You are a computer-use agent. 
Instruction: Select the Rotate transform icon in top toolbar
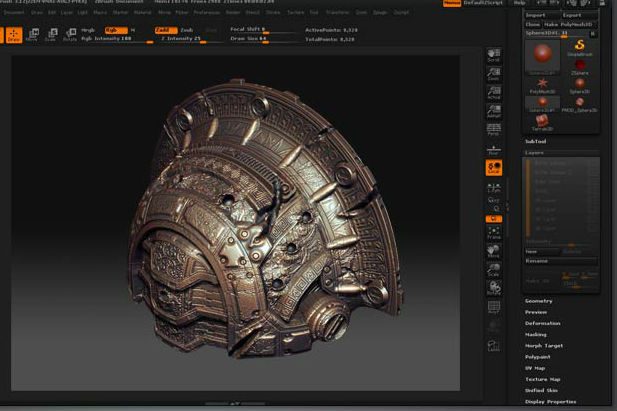tap(70, 35)
